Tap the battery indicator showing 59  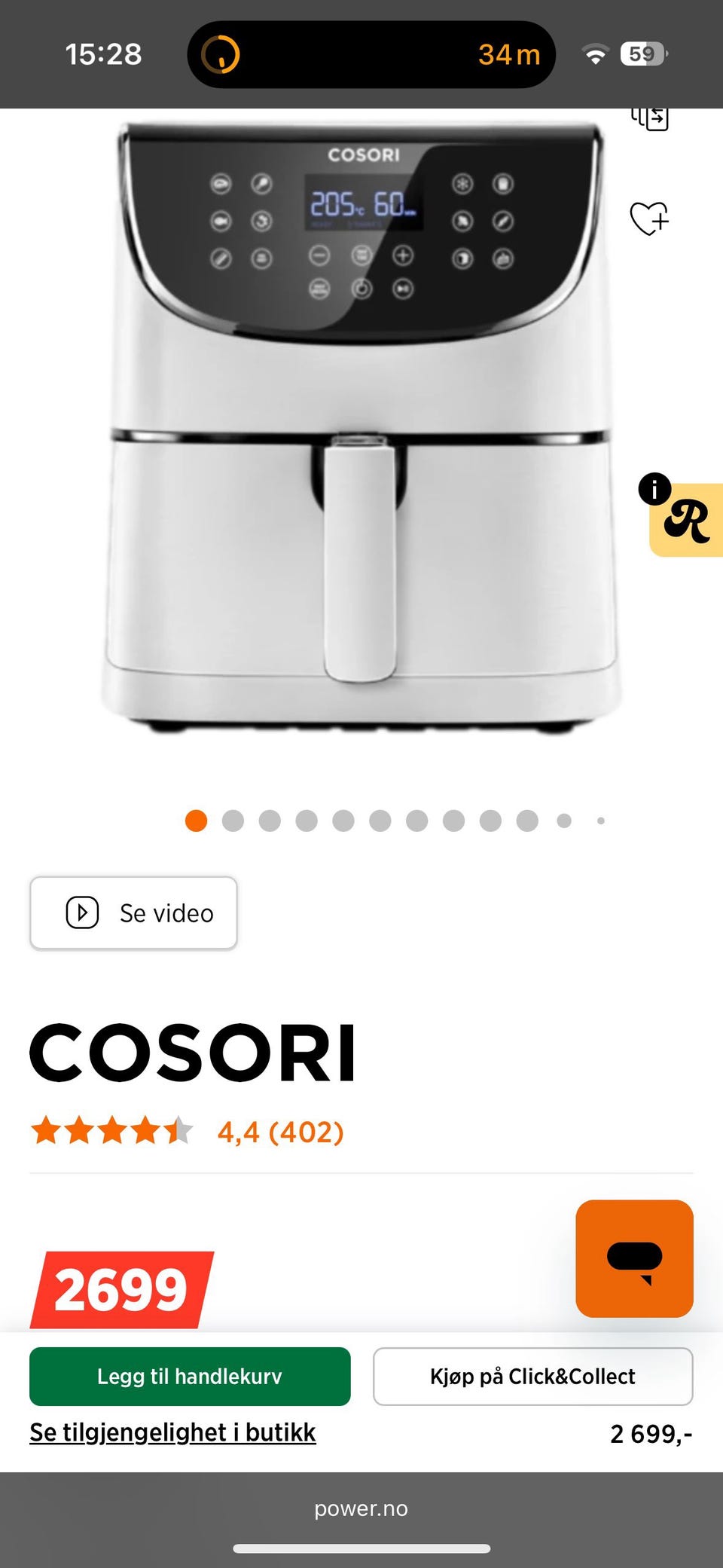pyautogui.click(x=644, y=54)
